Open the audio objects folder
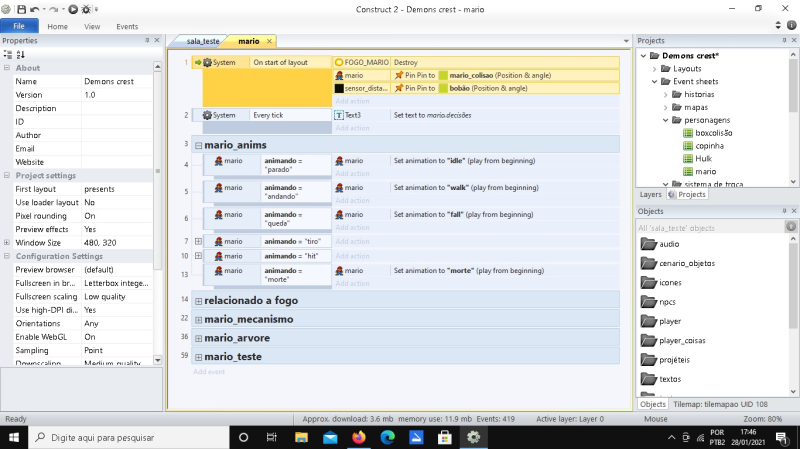The width and height of the screenshot is (800, 449). (x=660, y=244)
